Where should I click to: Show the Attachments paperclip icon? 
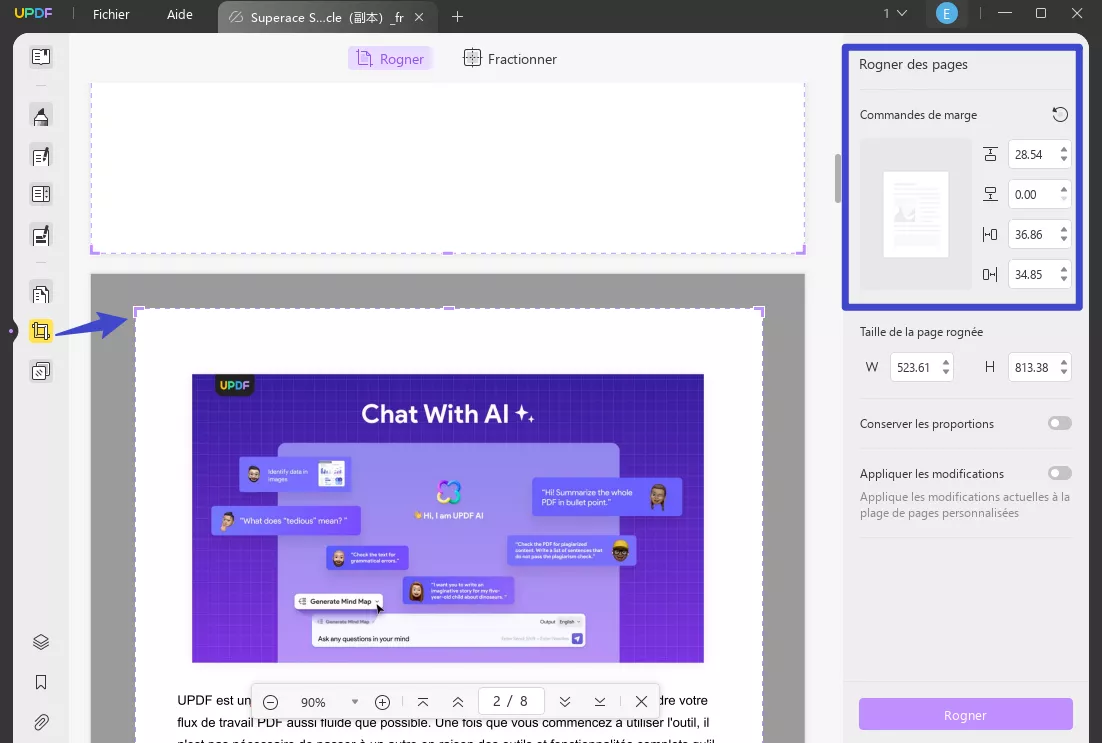point(41,722)
